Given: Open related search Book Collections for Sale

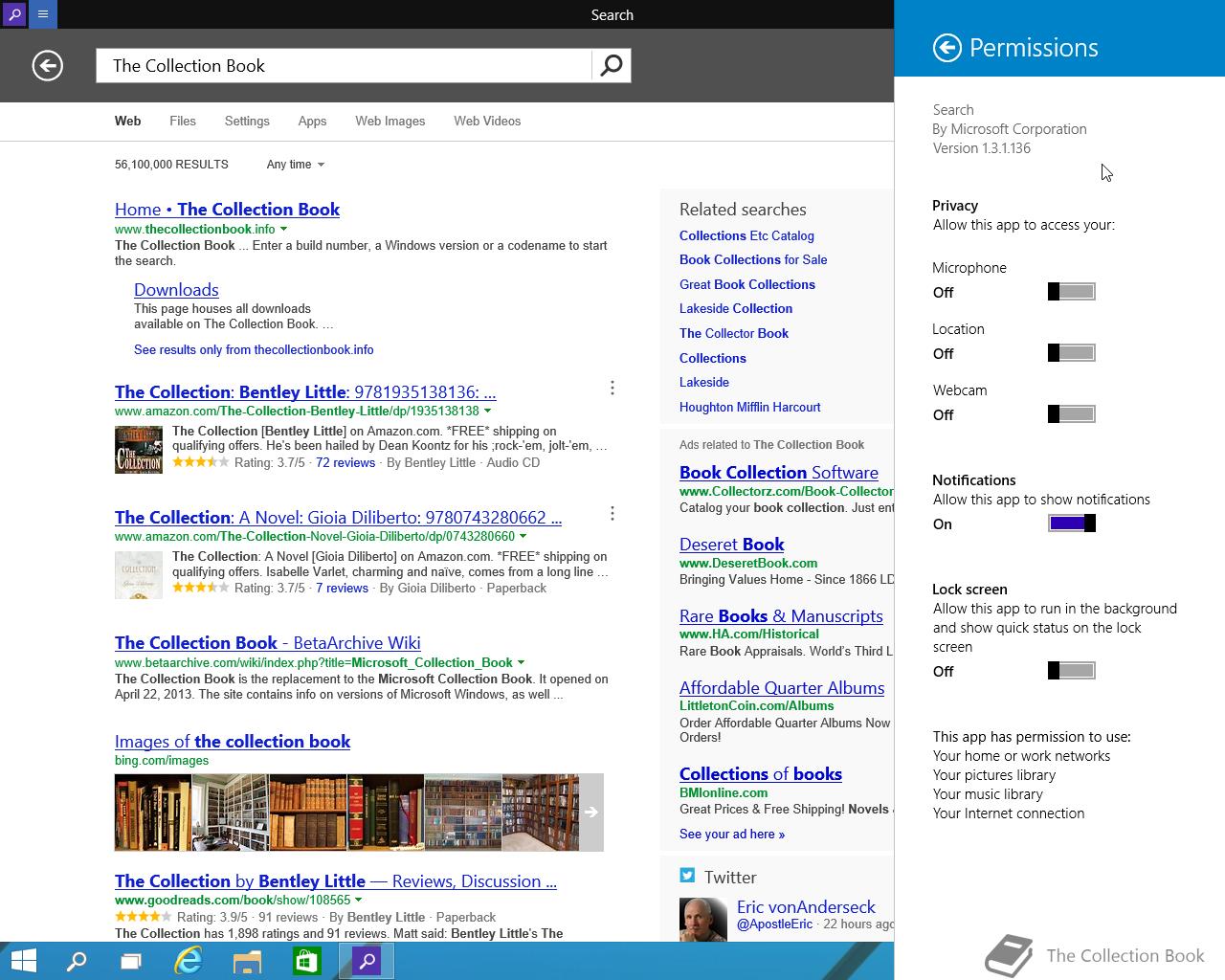Looking at the screenshot, I should (753, 260).
